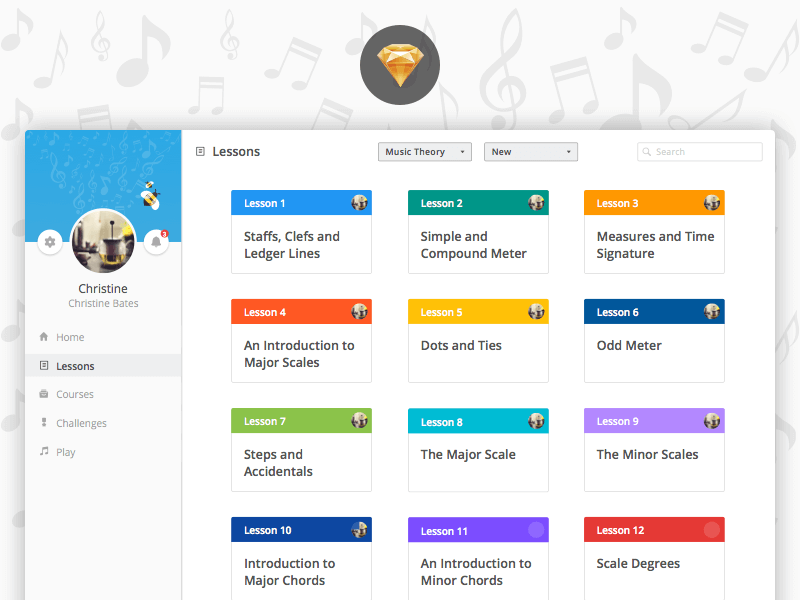Screen dimensions: 800x600
Task: Select Courses from the navigation menu
Action: tap(75, 394)
